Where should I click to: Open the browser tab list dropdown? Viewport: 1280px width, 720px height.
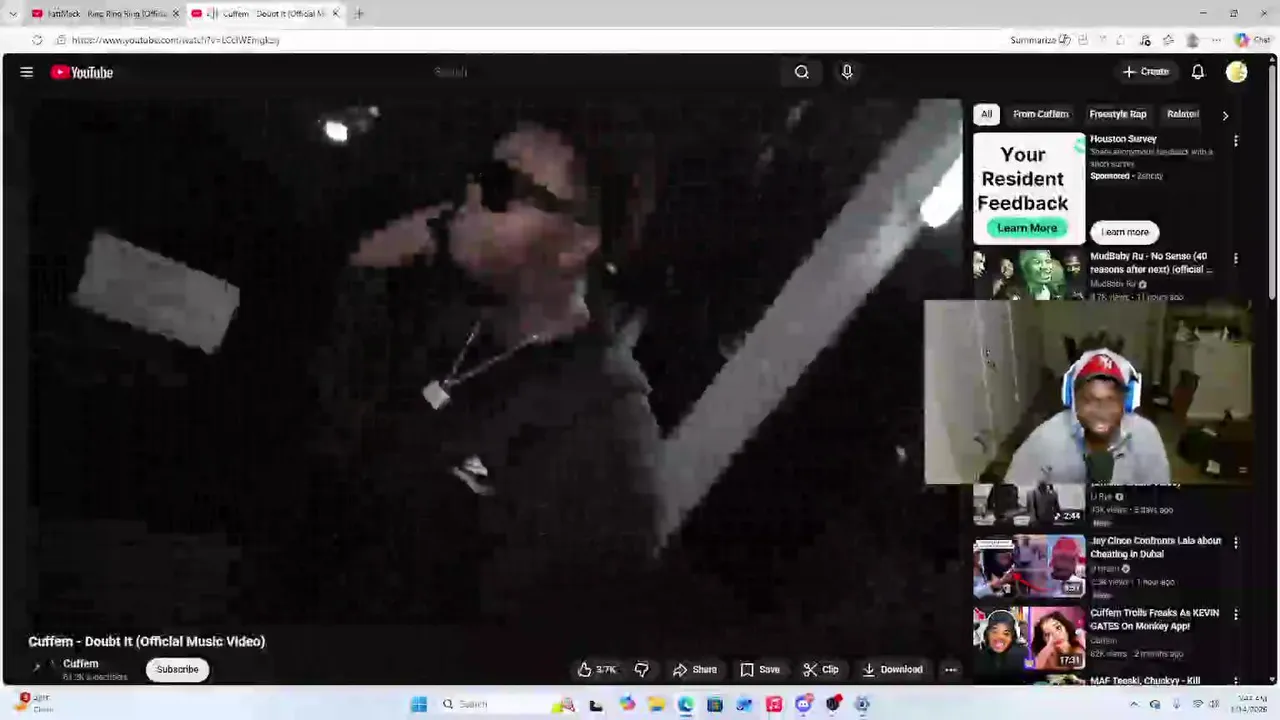pyautogui.click(x=12, y=13)
